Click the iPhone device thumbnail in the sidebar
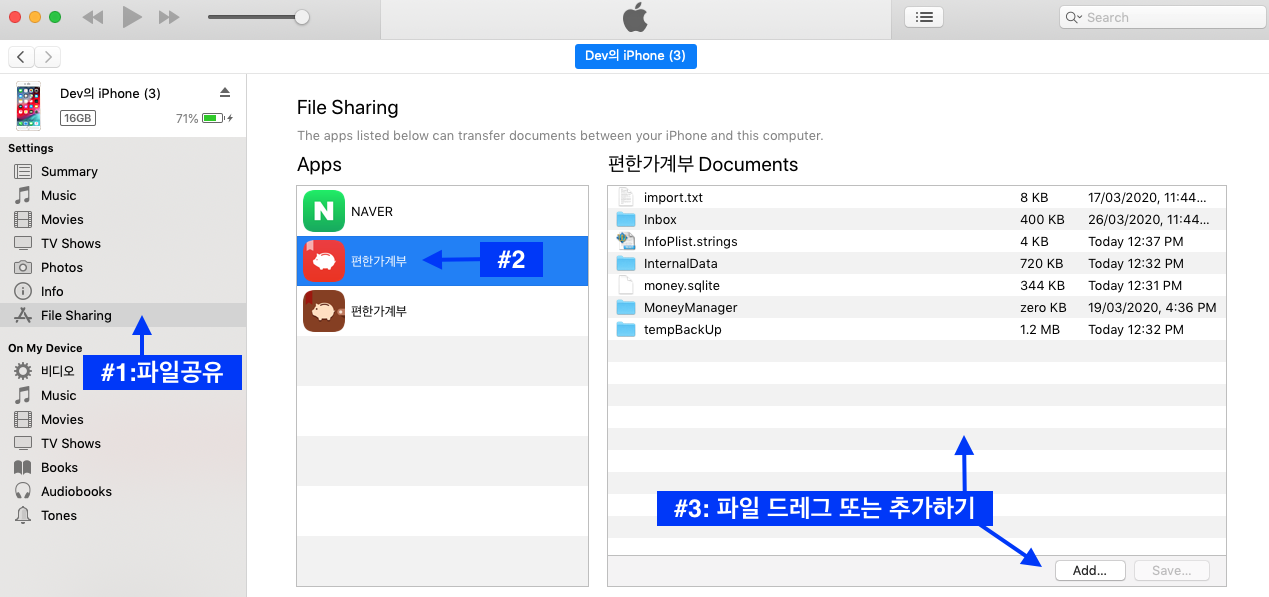 pos(28,106)
